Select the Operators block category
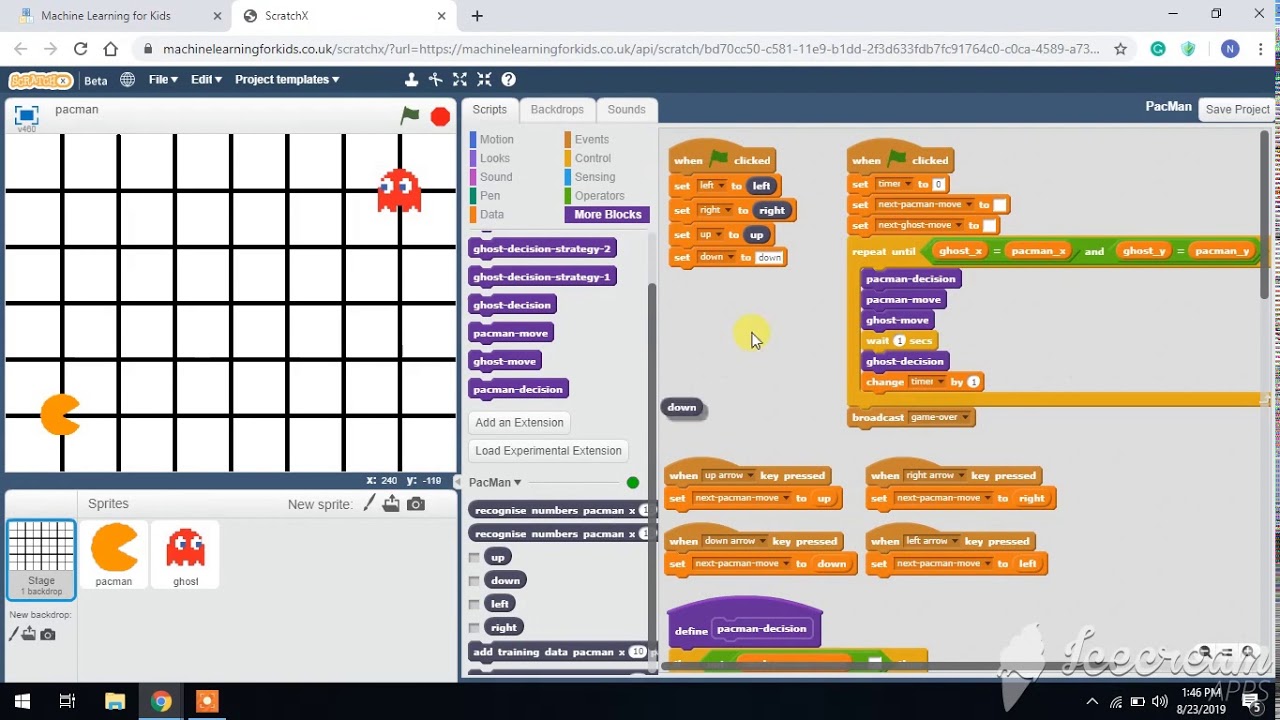1280x720 pixels. coord(599,196)
